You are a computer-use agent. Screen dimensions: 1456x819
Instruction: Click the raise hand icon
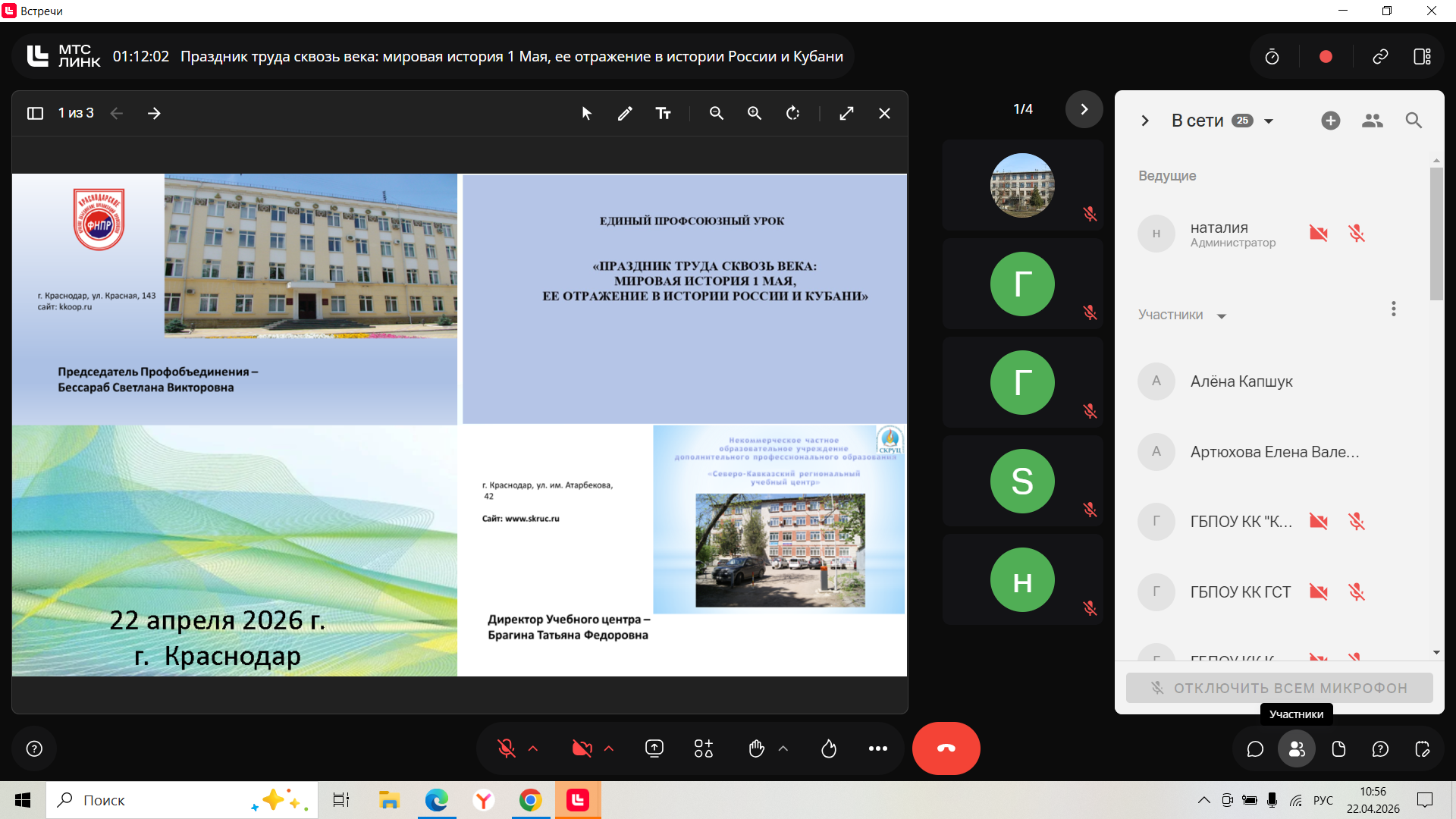pyautogui.click(x=756, y=749)
